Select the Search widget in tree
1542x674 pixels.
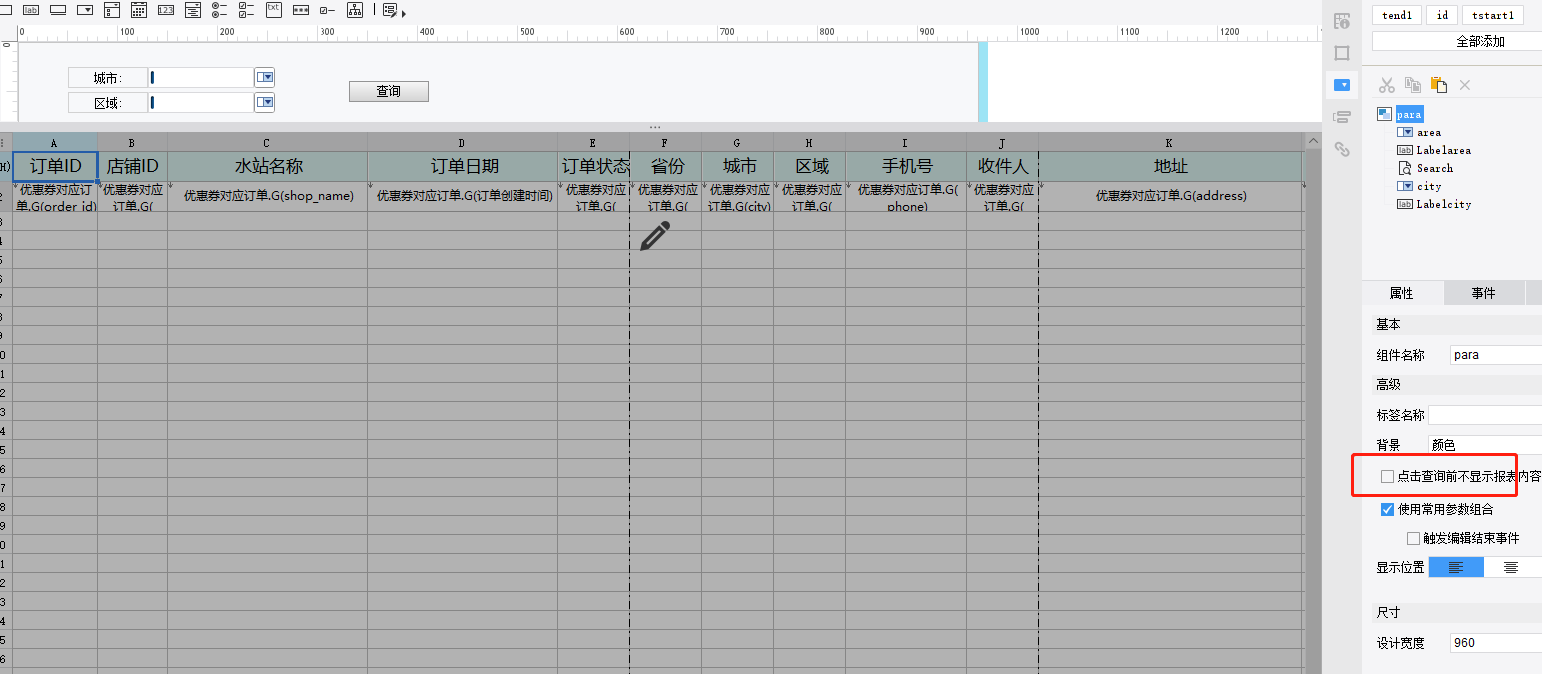pyautogui.click(x=1434, y=168)
